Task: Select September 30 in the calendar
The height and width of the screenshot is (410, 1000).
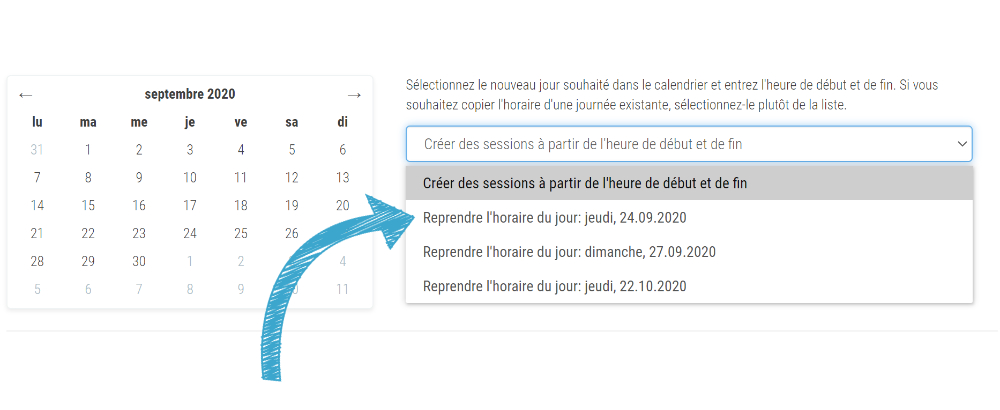Action: tap(139, 262)
